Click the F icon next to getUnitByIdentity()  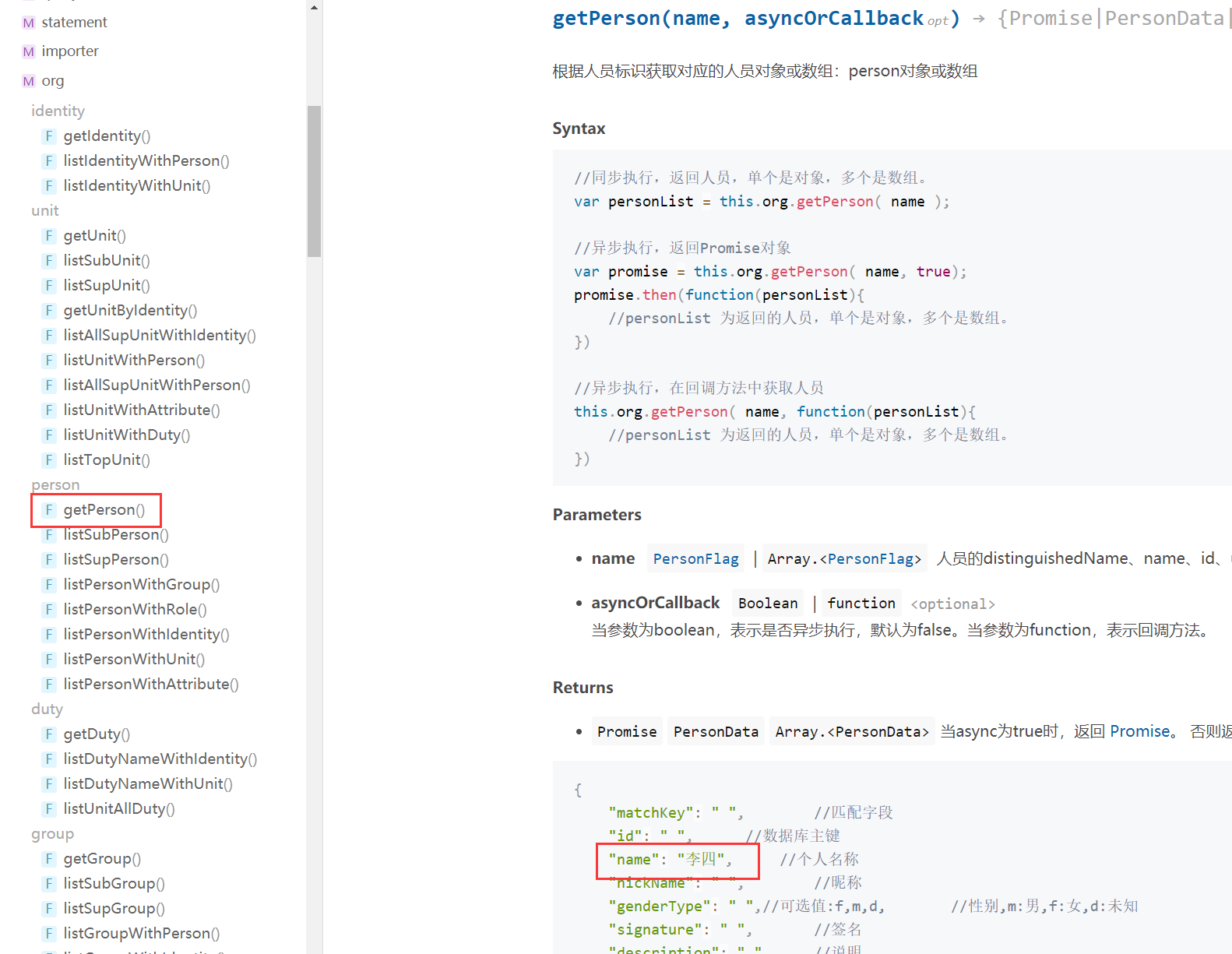click(x=49, y=310)
